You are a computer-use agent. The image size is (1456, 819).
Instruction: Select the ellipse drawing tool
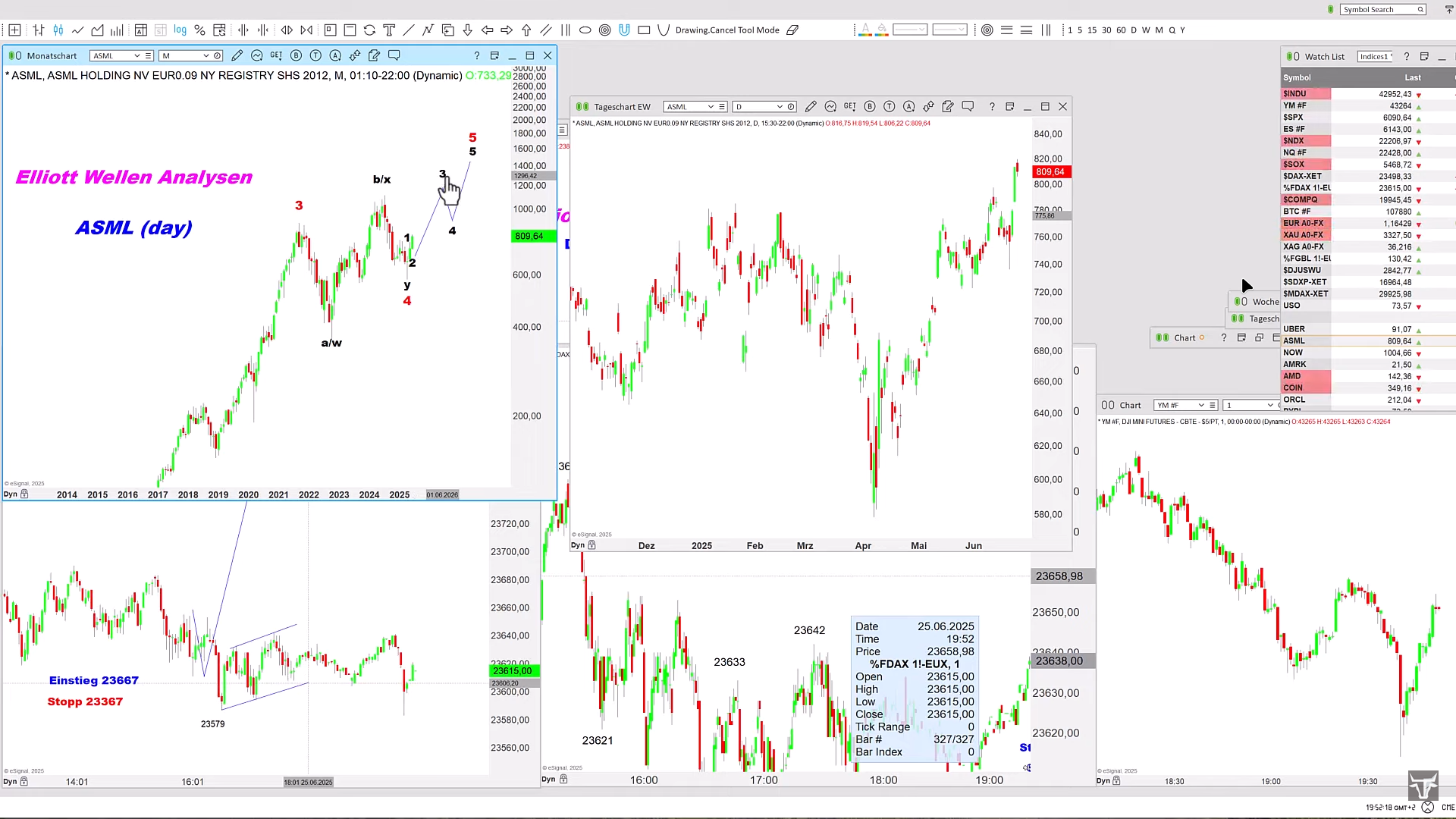pos(585,30)
